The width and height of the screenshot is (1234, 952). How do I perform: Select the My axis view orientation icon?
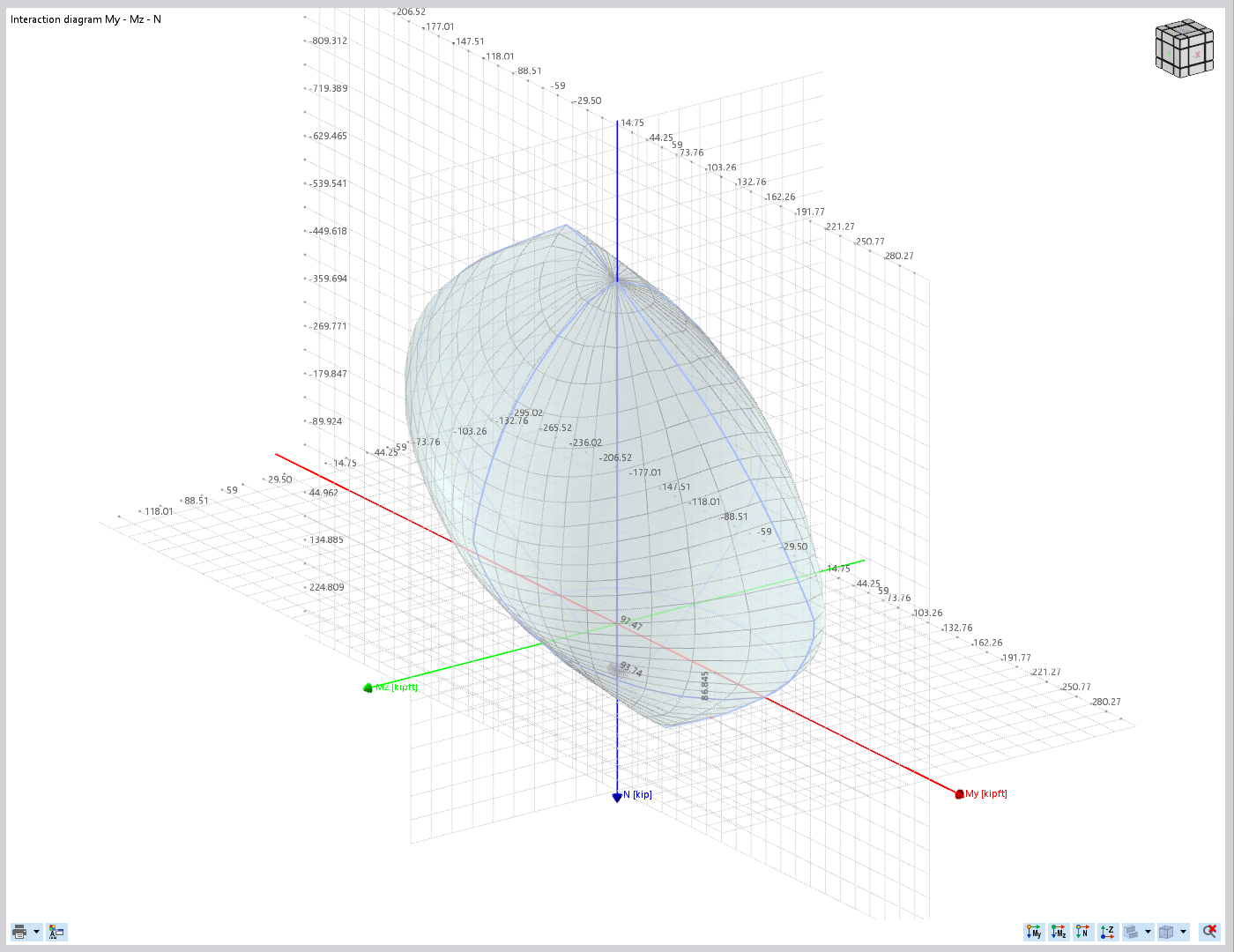pyautogui.click(x=1033, y=932)
